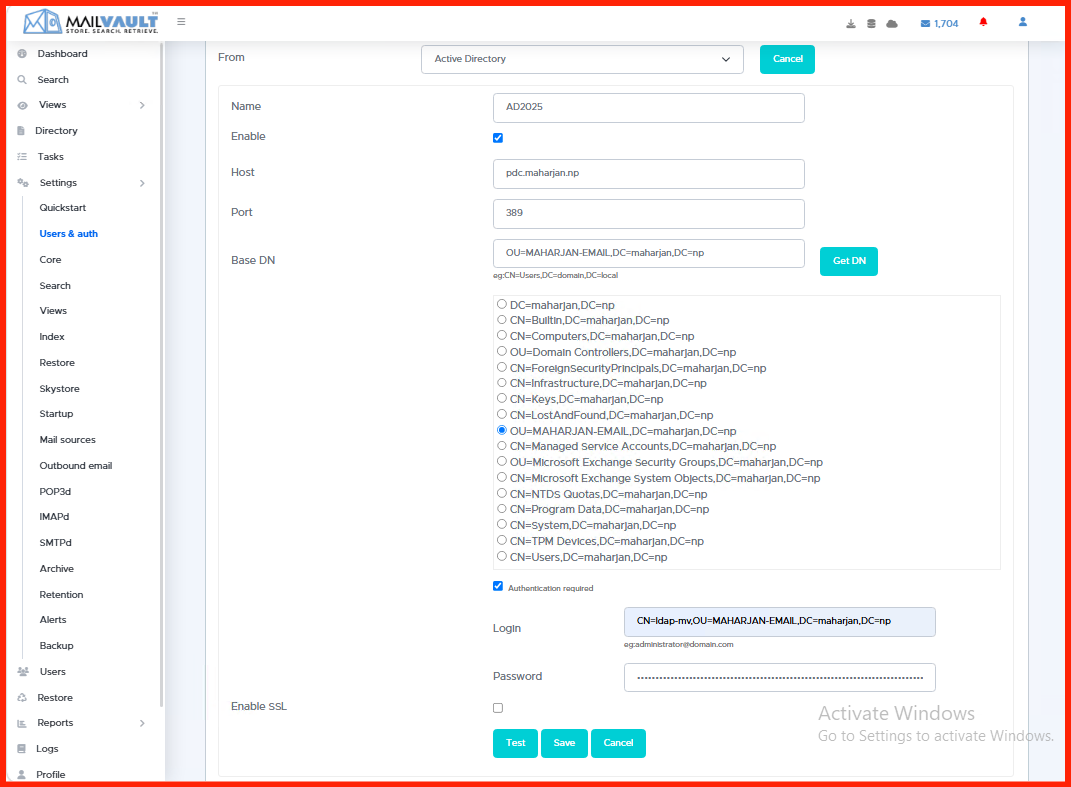Open Alerts settings page
Image resolution: width=1071 pixels, height=787 pixels.
point(53,620)
